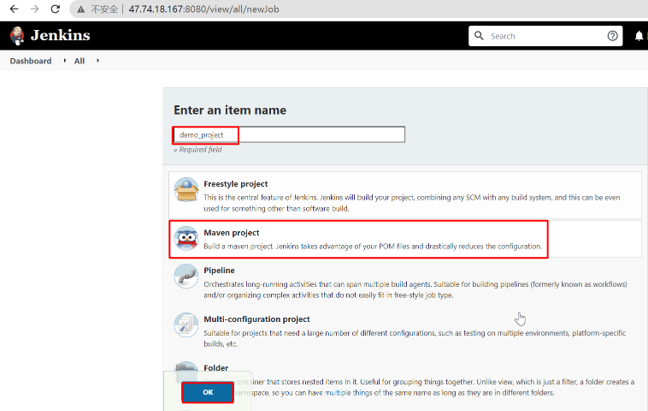Click the search magnifier icon
Viewport: 648px width, 411px height.
click(x=479, y=36)
